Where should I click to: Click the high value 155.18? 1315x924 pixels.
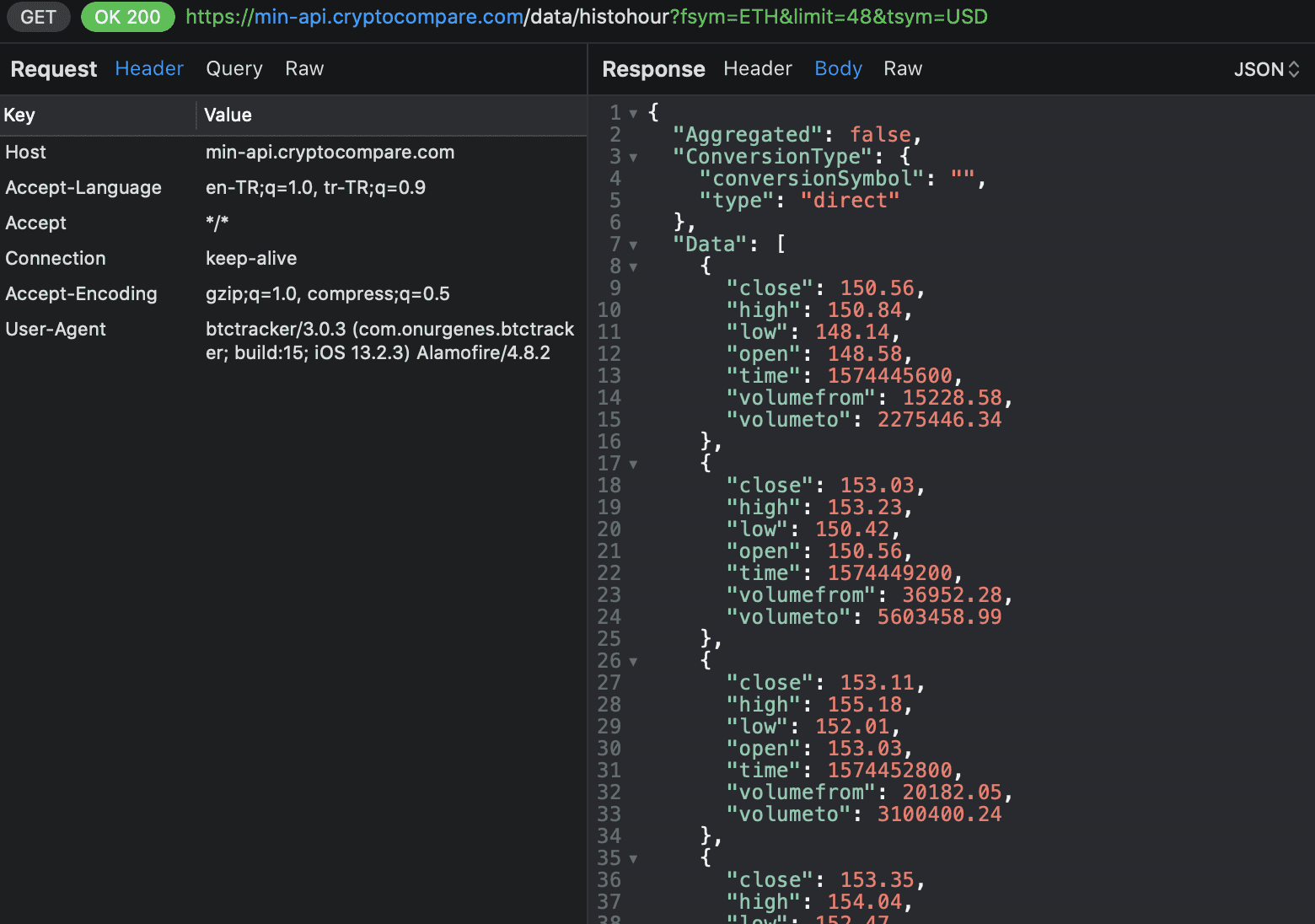[x=865, y=705]
